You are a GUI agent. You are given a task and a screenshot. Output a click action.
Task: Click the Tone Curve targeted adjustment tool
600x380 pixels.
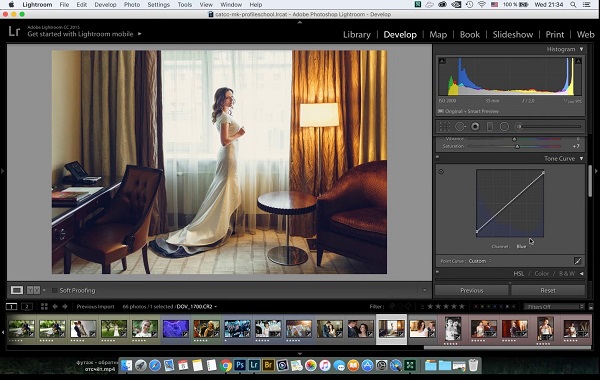point(441,171)
